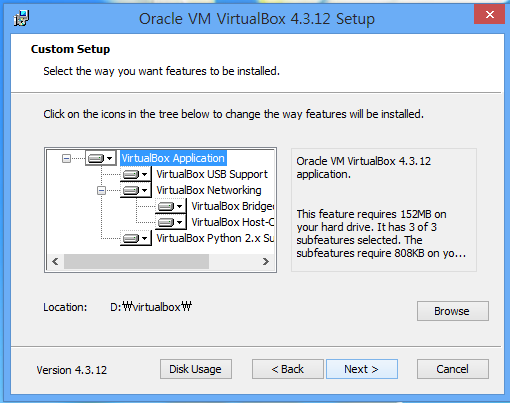Click the horizontal scrollbar thumb in feature tree
Image resolution: width=510 pixels, height=403 pixels.
pyautogui.click(x=136, y=262)
